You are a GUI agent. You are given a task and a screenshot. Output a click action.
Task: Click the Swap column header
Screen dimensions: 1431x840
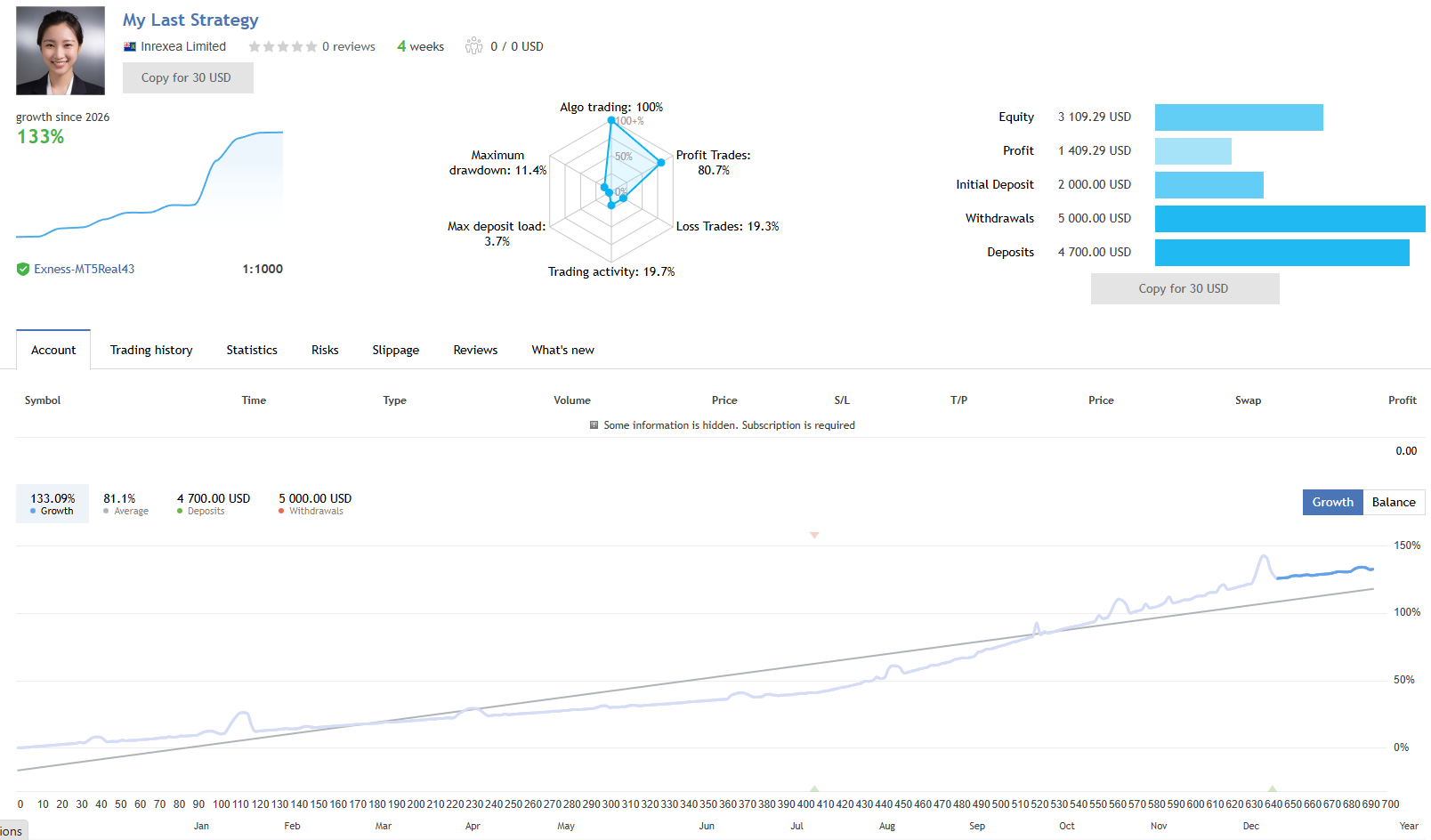tap(1248, 400)
